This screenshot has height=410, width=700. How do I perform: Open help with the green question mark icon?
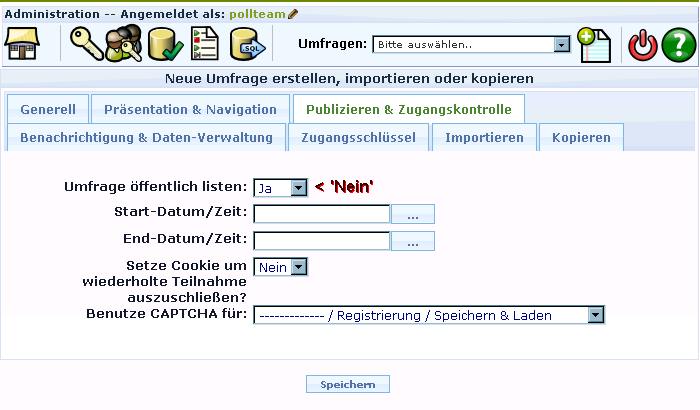click(679, 45)
